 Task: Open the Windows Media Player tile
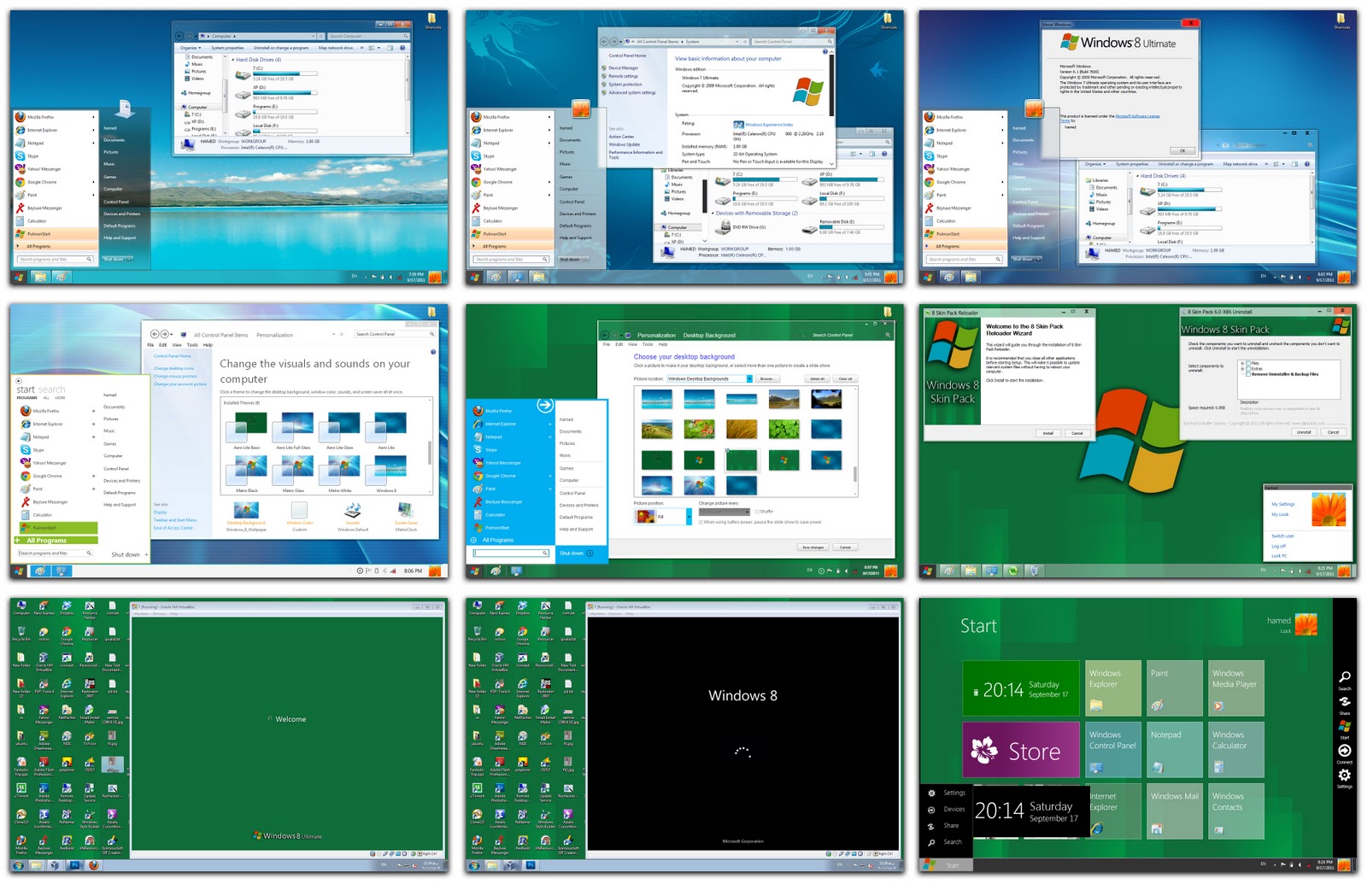1236,688
